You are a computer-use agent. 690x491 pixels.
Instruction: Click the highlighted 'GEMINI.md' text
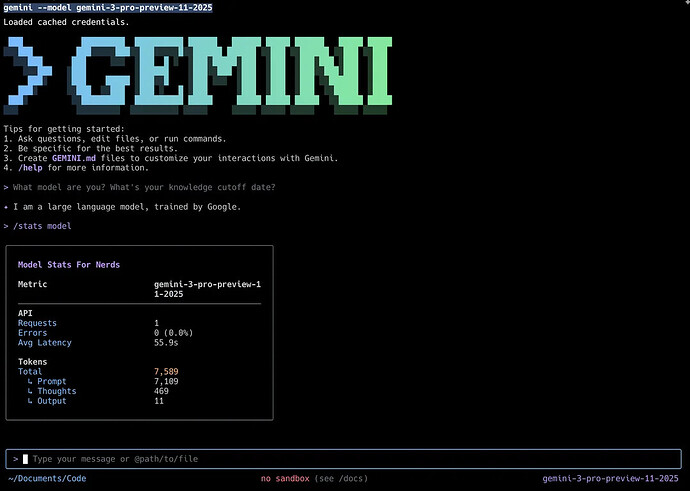(74, 158)
